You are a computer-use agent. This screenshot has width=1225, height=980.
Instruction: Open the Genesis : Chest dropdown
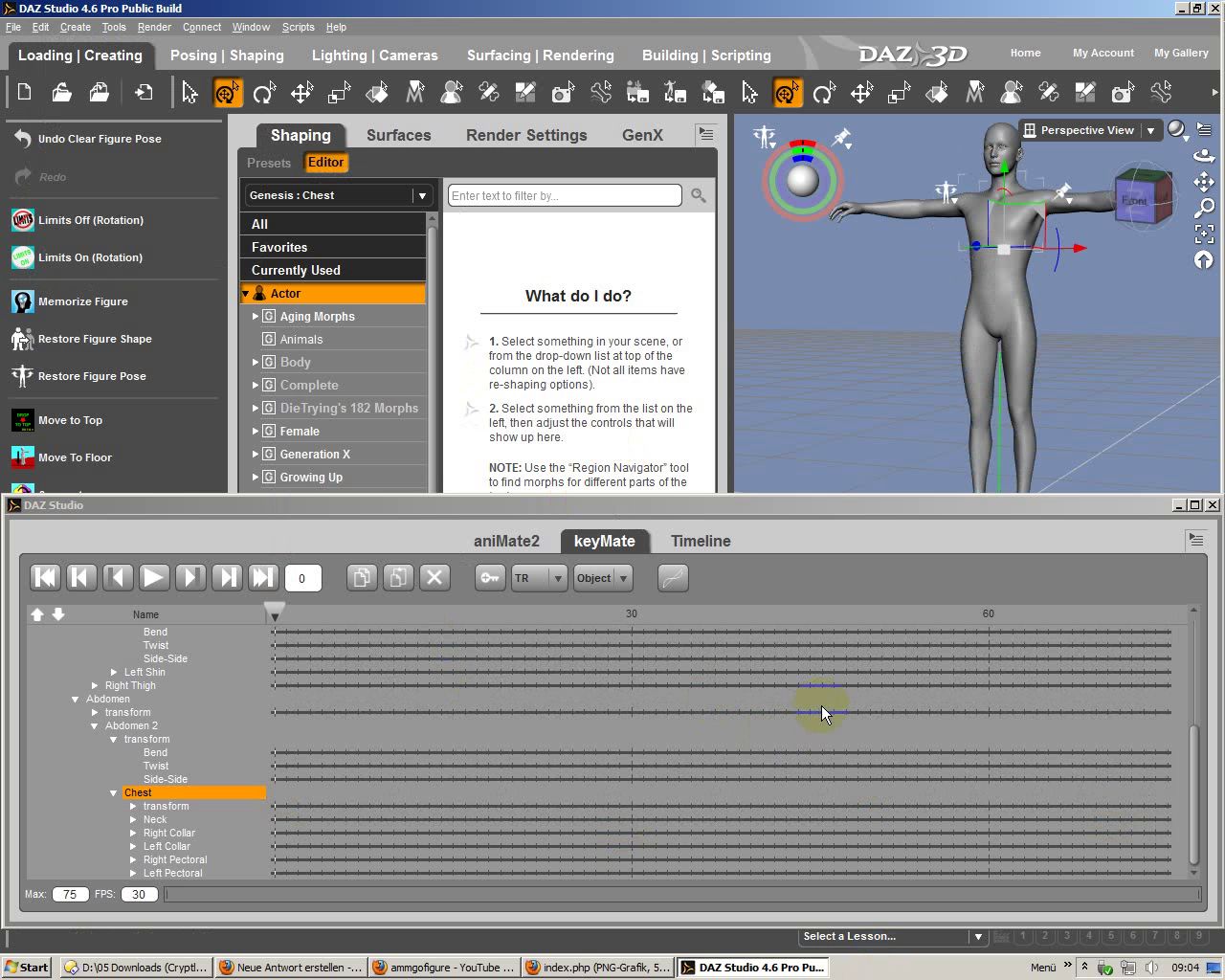(x=421, y=195)
